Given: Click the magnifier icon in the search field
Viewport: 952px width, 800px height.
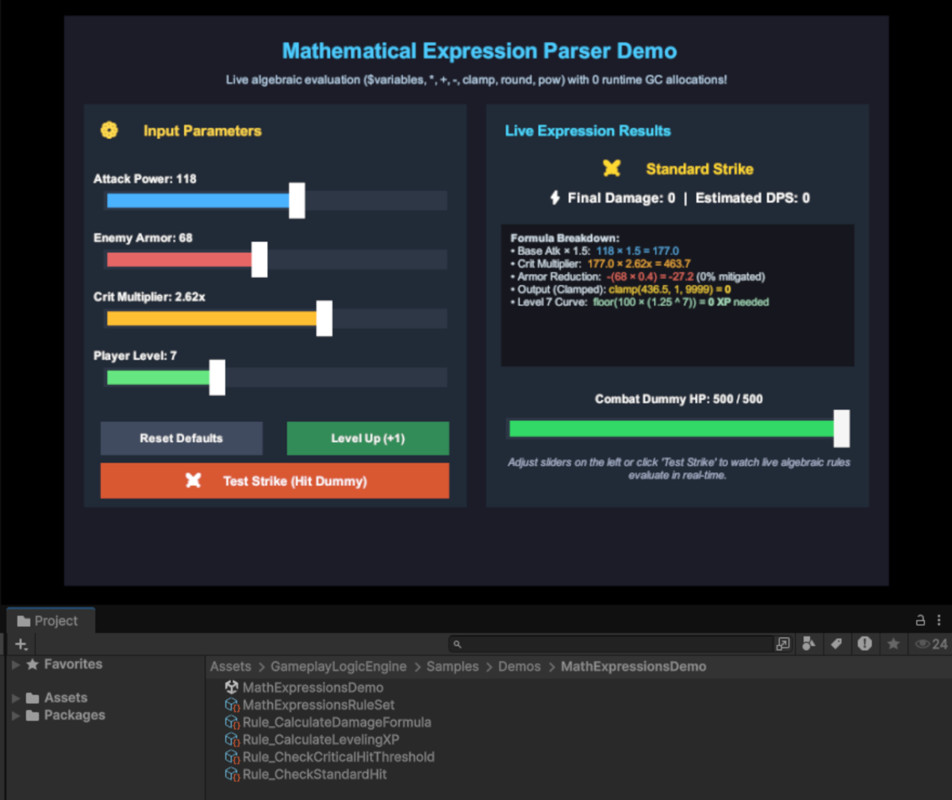Looking at the screenshot, I should click(x=457, y=644).
